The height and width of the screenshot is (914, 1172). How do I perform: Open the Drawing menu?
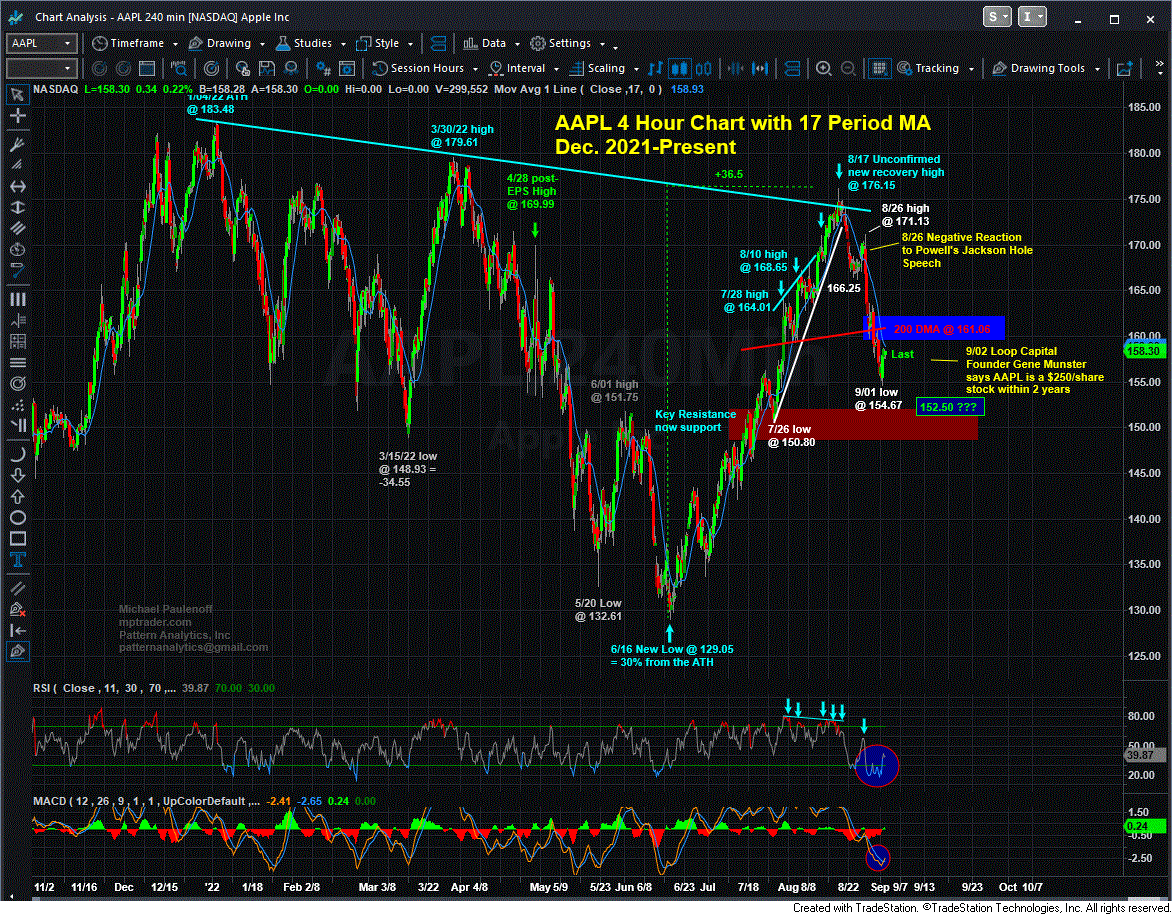point(226,43)
